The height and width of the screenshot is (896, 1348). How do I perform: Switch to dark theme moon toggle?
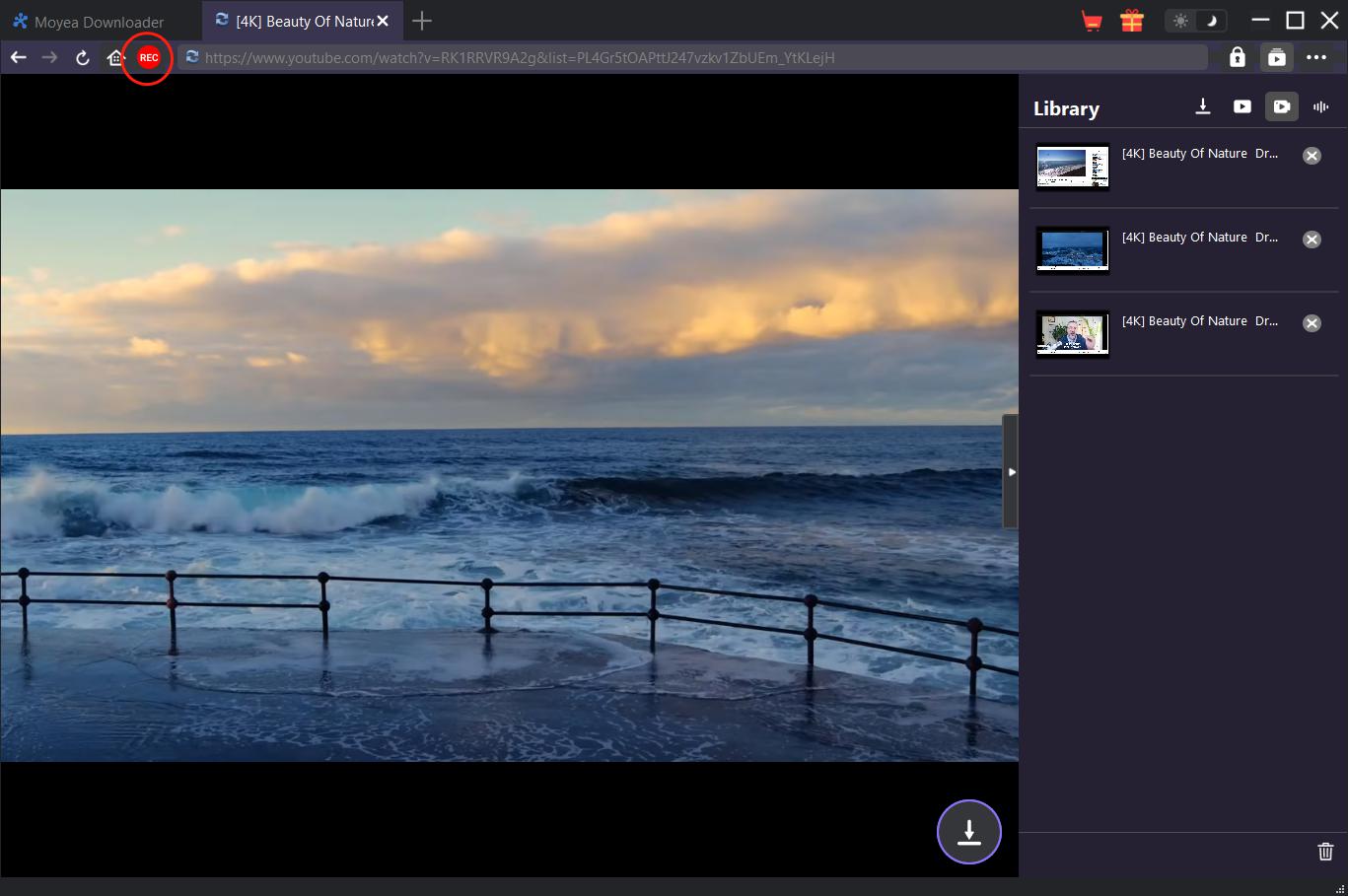pos(1212,21)
